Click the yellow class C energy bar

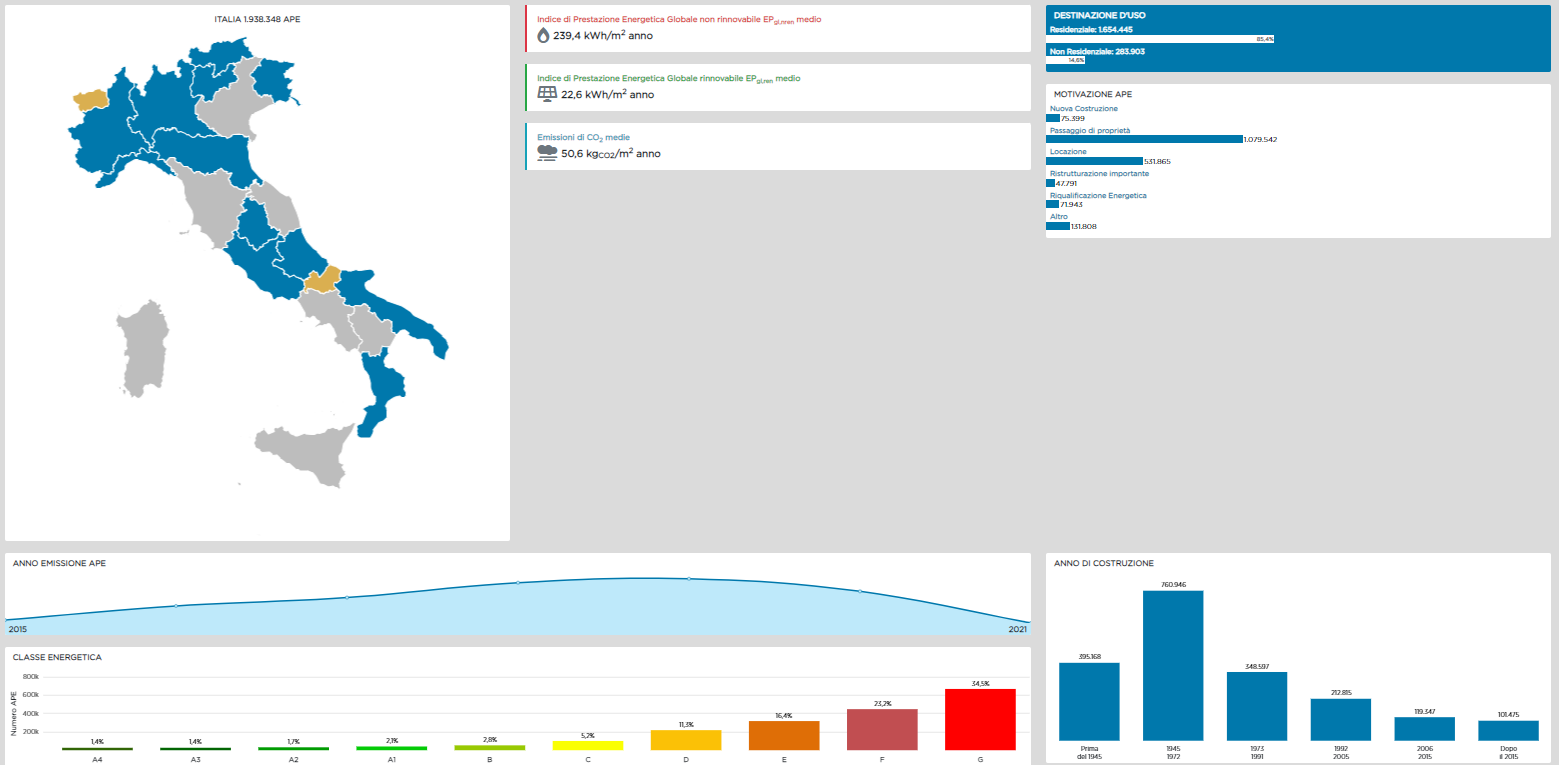pyautogui.click(x=587, y=745)
